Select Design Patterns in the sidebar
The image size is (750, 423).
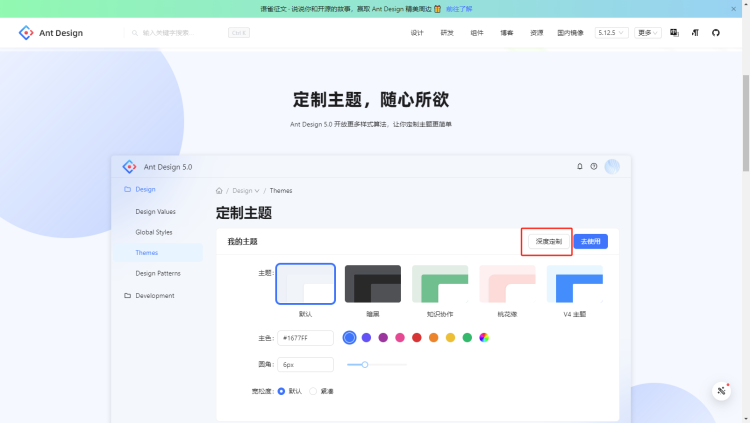click(158, 273)
